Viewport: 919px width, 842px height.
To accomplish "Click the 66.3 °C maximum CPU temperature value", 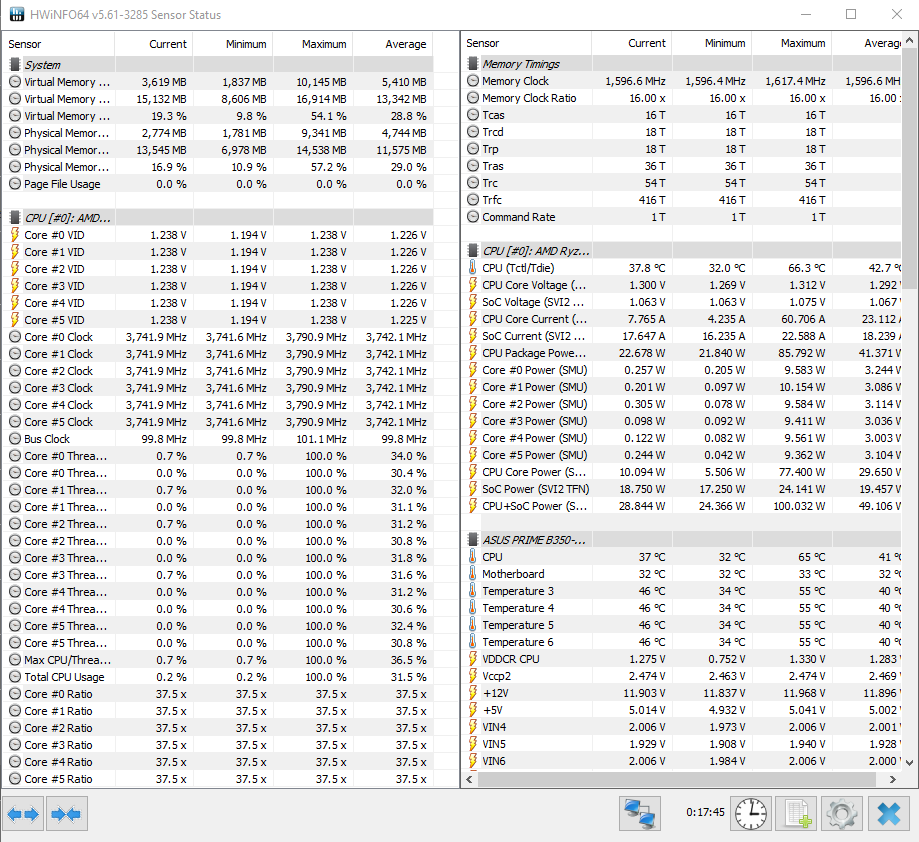I will tap(806, 268).
